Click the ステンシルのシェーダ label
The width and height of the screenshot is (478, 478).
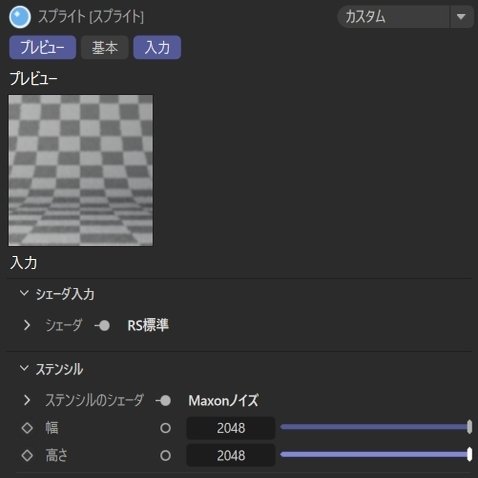point(95,400)
